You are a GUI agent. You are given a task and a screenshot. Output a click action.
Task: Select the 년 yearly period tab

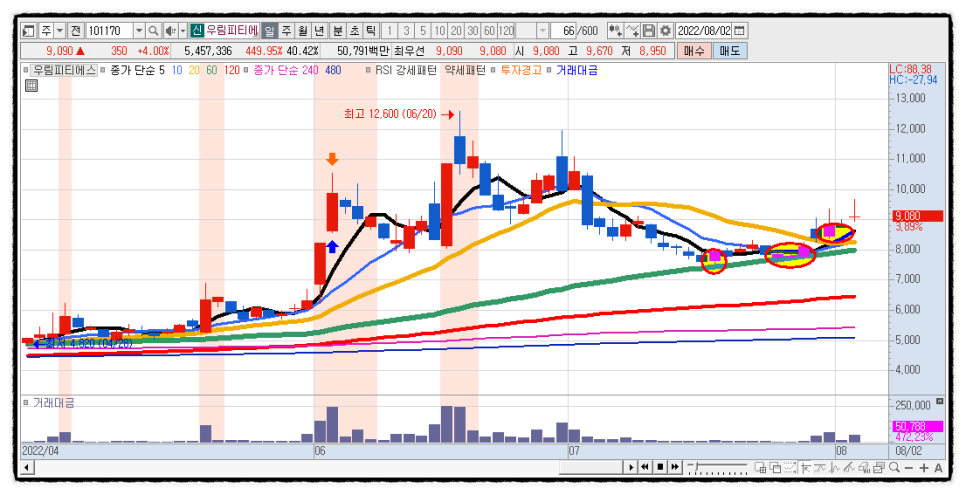(319, 30)
